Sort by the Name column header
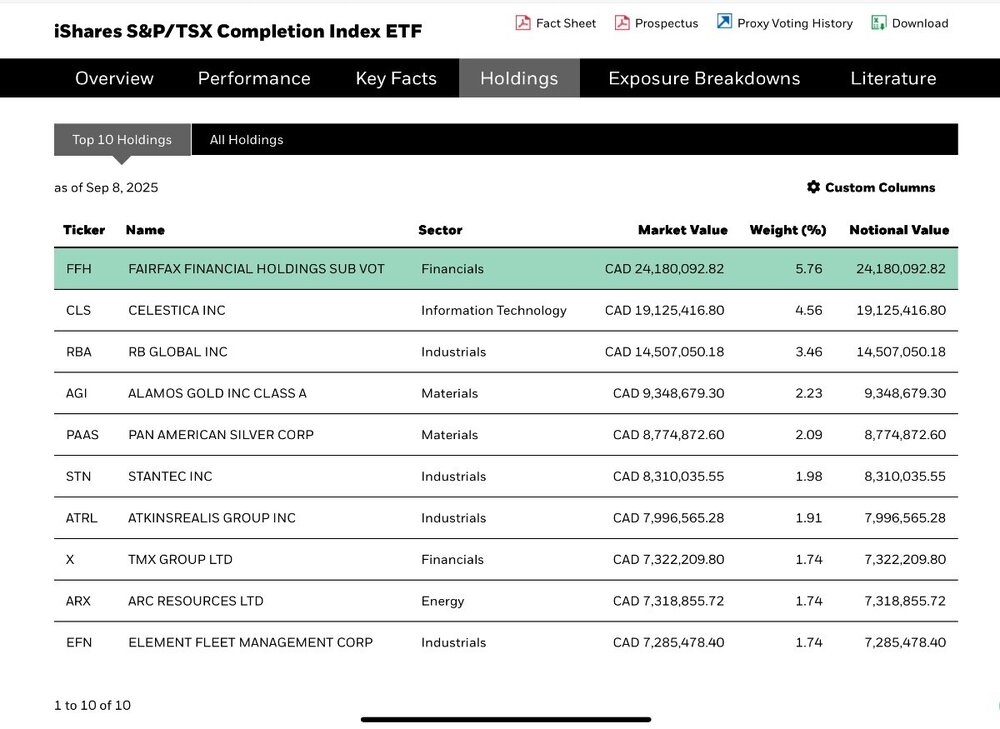Image resolution: width=1000 pixels, height=729 pixels. coord(145,230)
